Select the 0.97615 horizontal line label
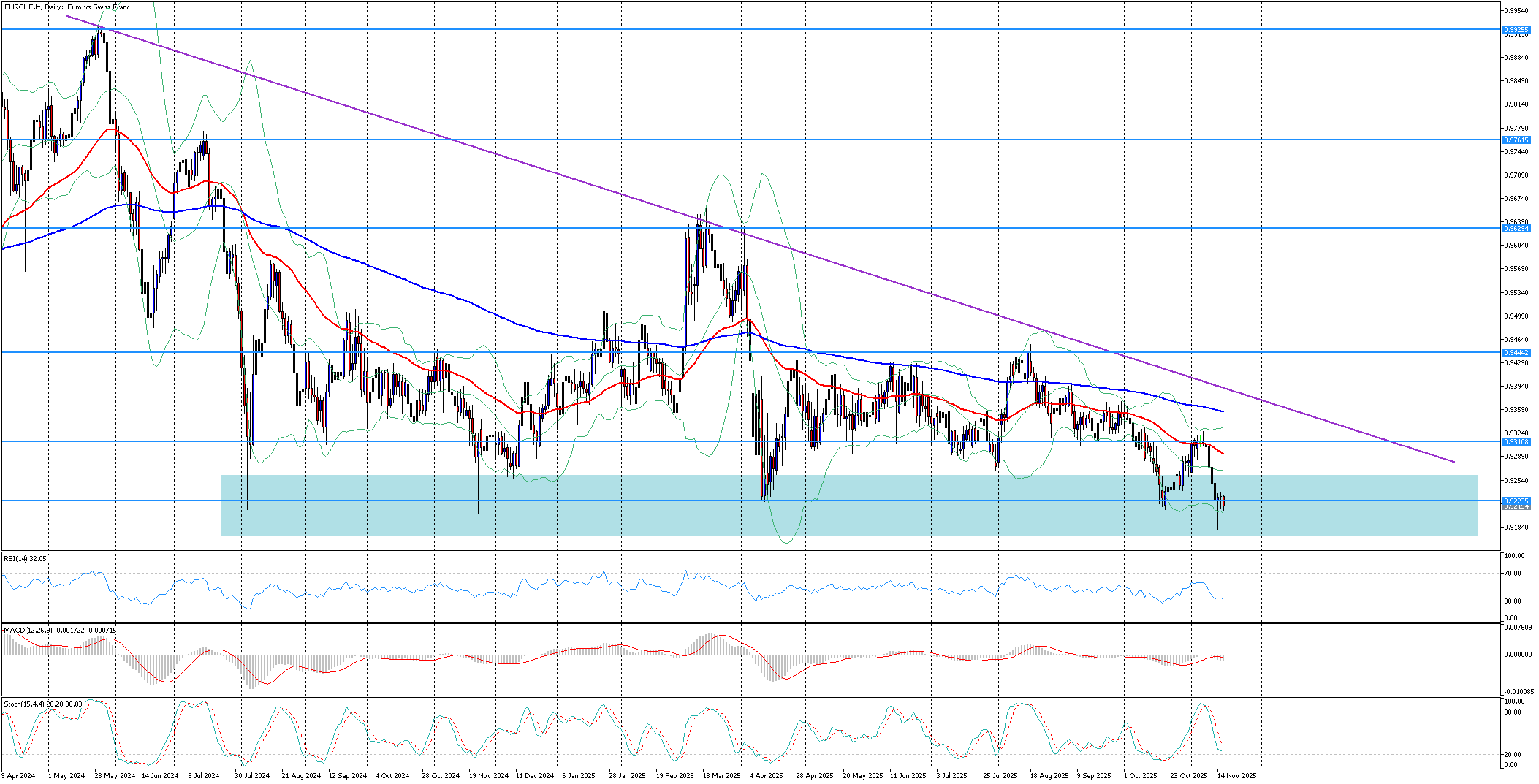This screenshot has width=1539, height=784. click(1516, 140)
